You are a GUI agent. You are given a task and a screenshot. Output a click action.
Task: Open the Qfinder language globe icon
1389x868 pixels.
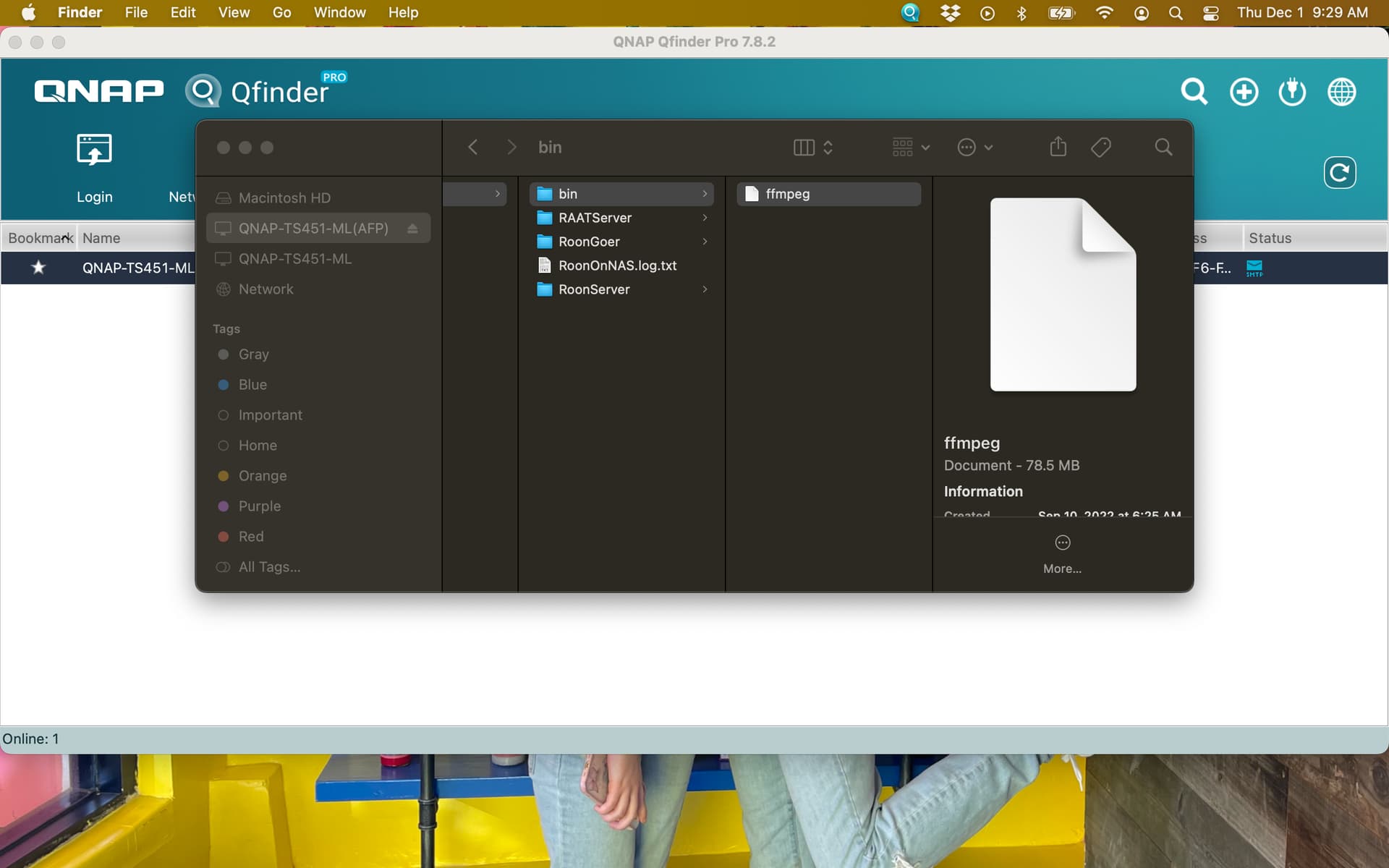(1341, 92)
